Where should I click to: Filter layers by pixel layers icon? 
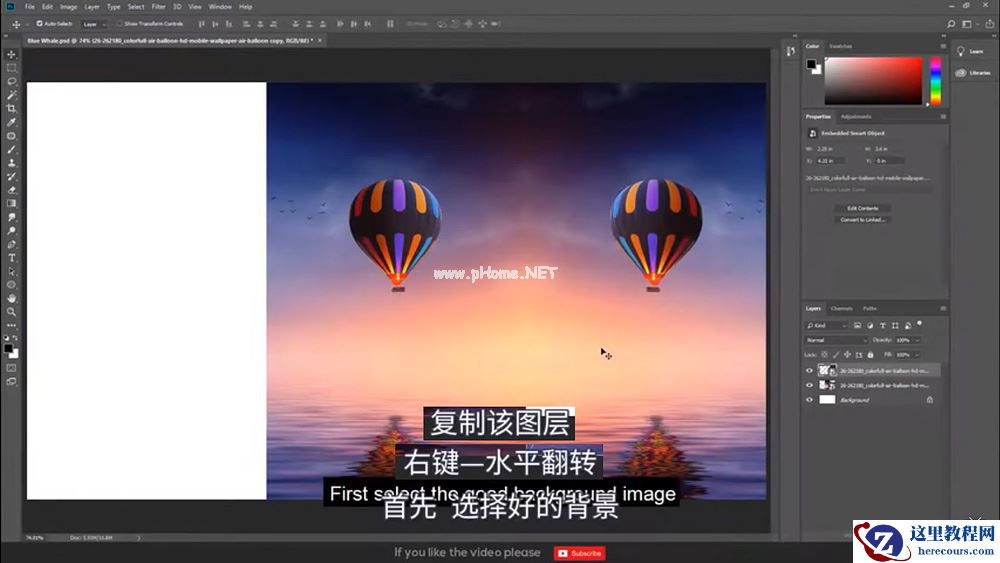coord(858,326)
